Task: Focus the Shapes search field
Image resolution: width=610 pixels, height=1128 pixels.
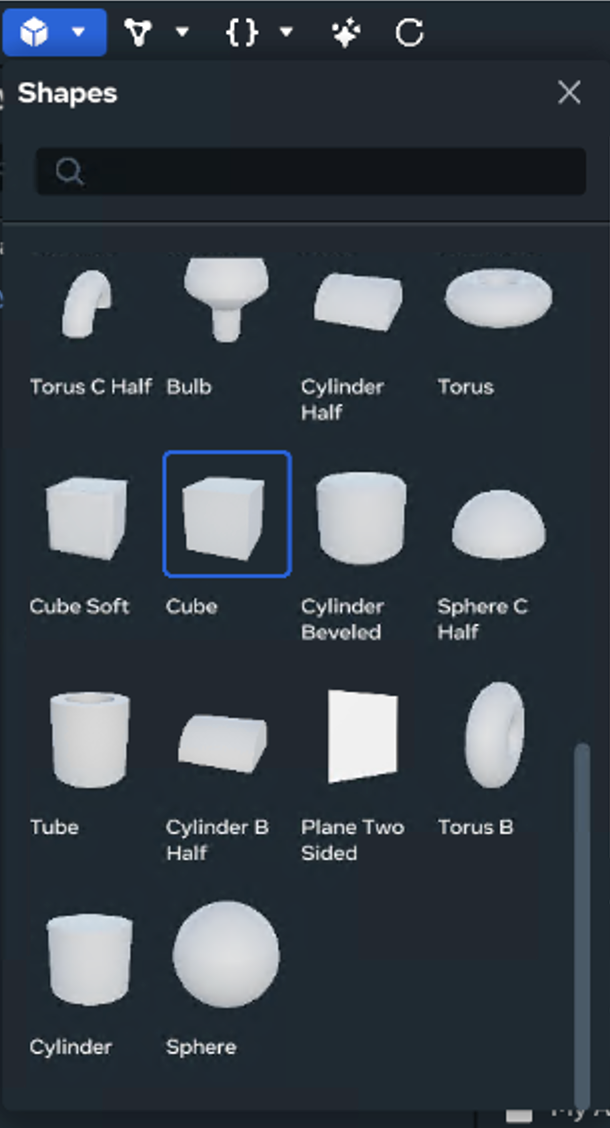Action: tap(311, 171)
